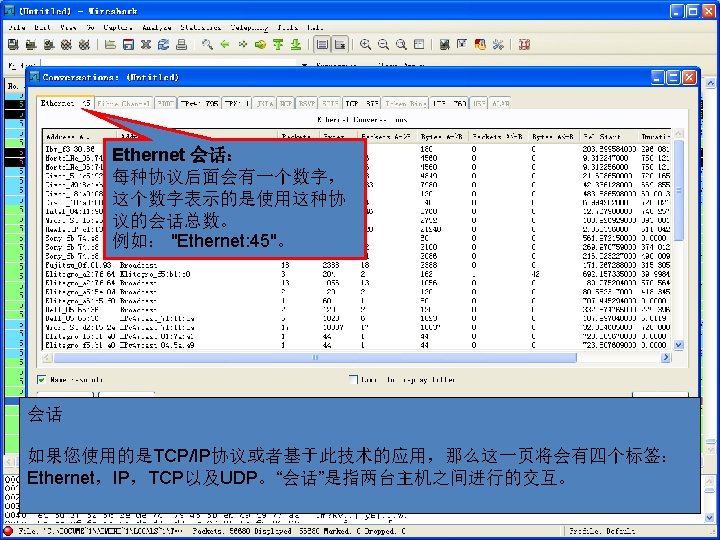Screen dimensions: 720x540
Task: Click the Go to last packet icon
Action: coord(296,45)
